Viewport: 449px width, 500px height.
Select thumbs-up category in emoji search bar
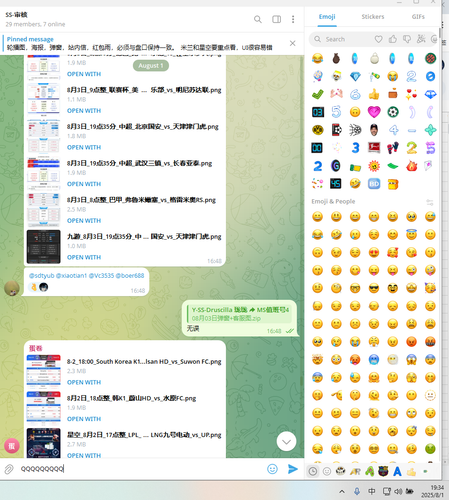pyautogui.click(x=393, y=39)
